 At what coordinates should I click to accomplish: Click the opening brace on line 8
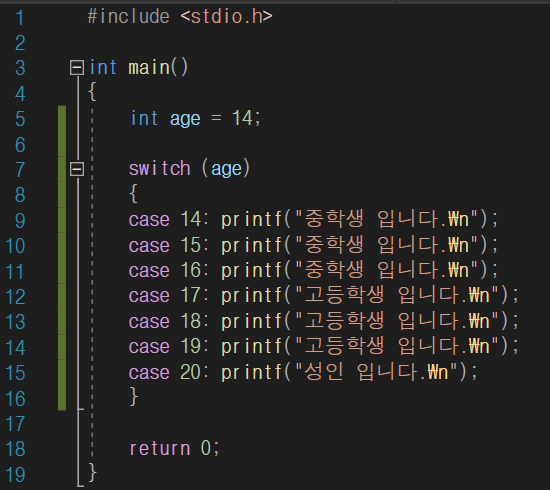(133, 193)
